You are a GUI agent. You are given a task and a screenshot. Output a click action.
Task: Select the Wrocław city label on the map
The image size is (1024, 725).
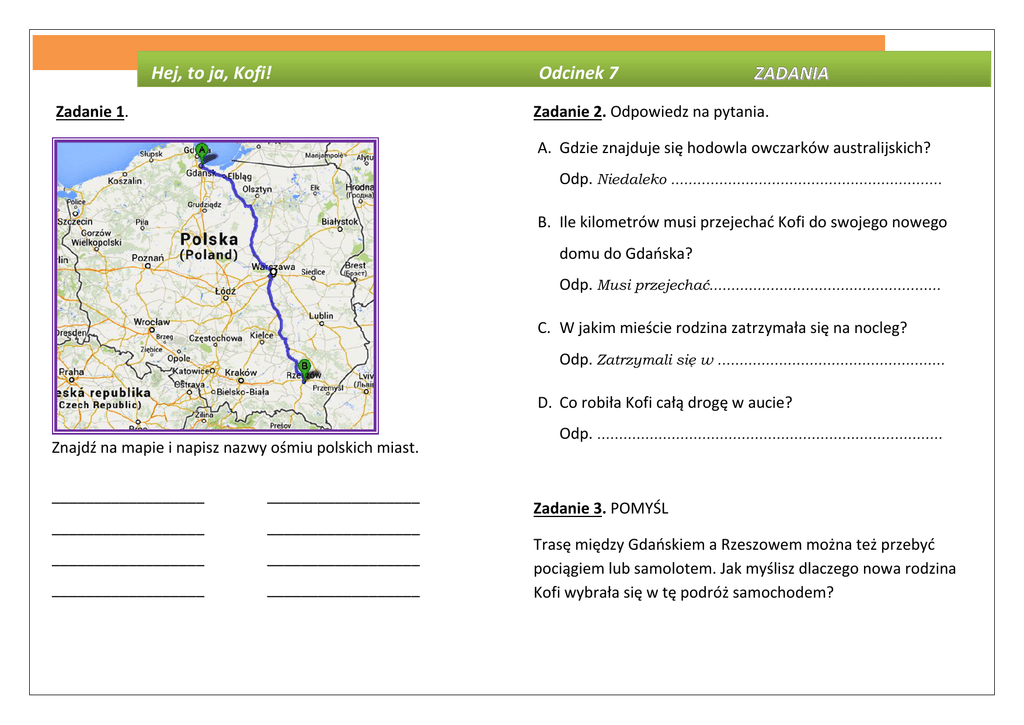151,322
